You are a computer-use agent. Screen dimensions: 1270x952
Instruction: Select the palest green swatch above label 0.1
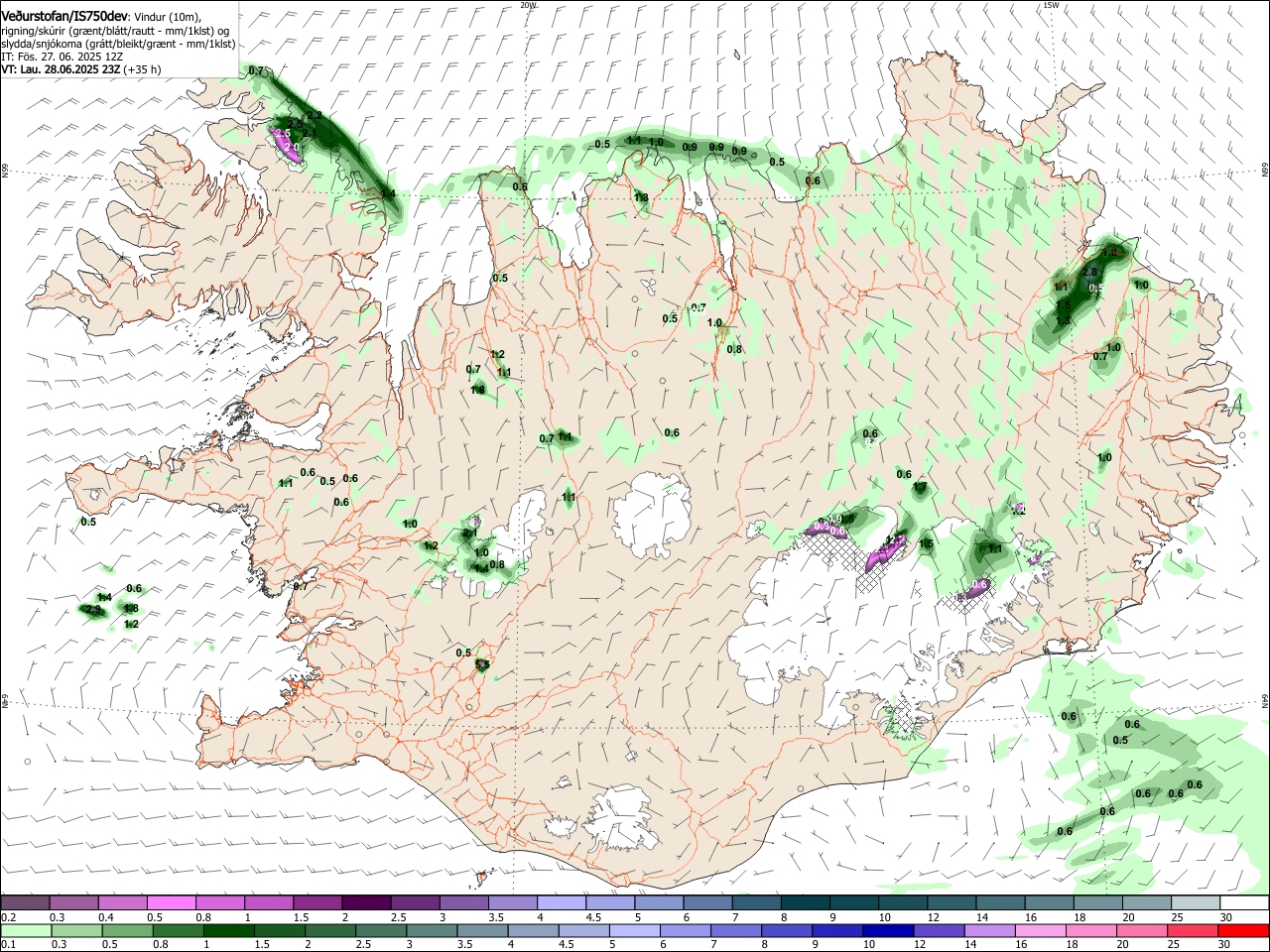[x=25, y=931]
